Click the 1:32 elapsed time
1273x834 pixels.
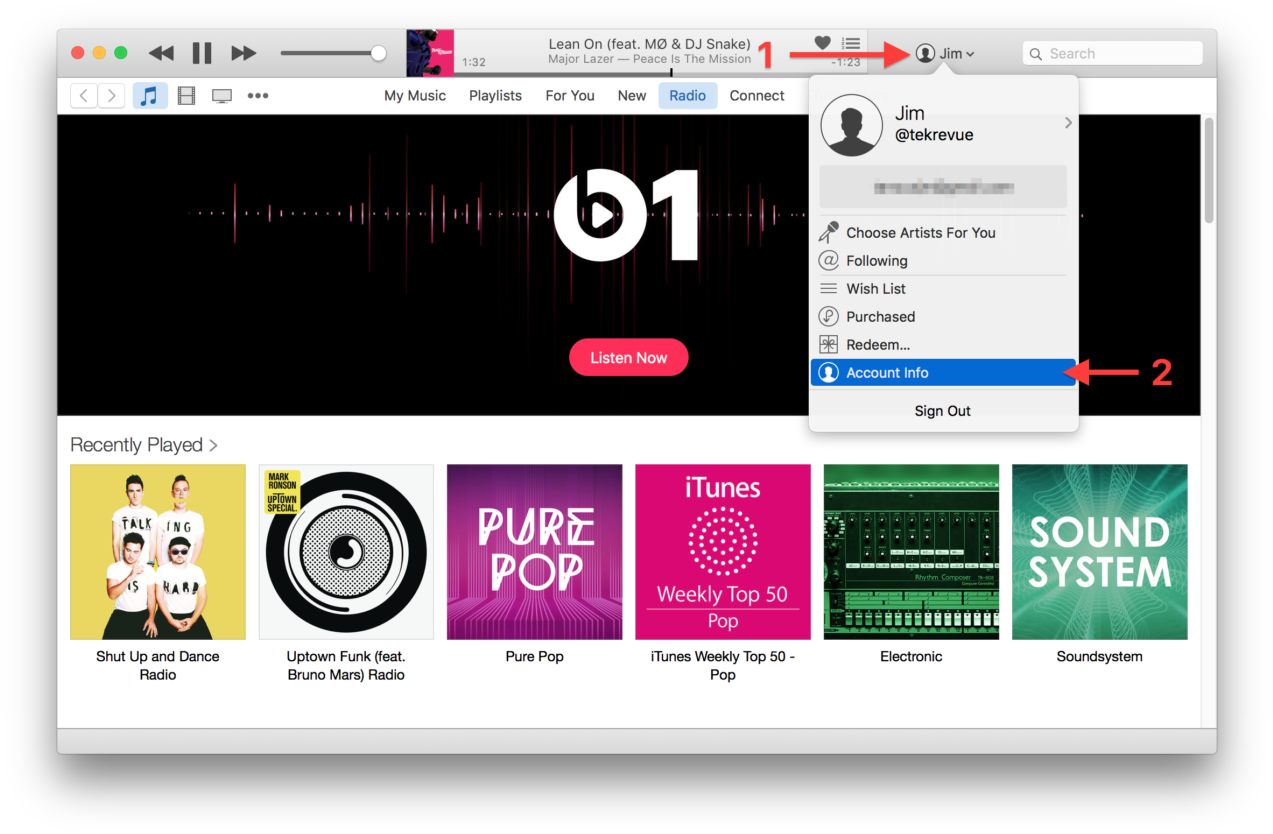[474, 62]
